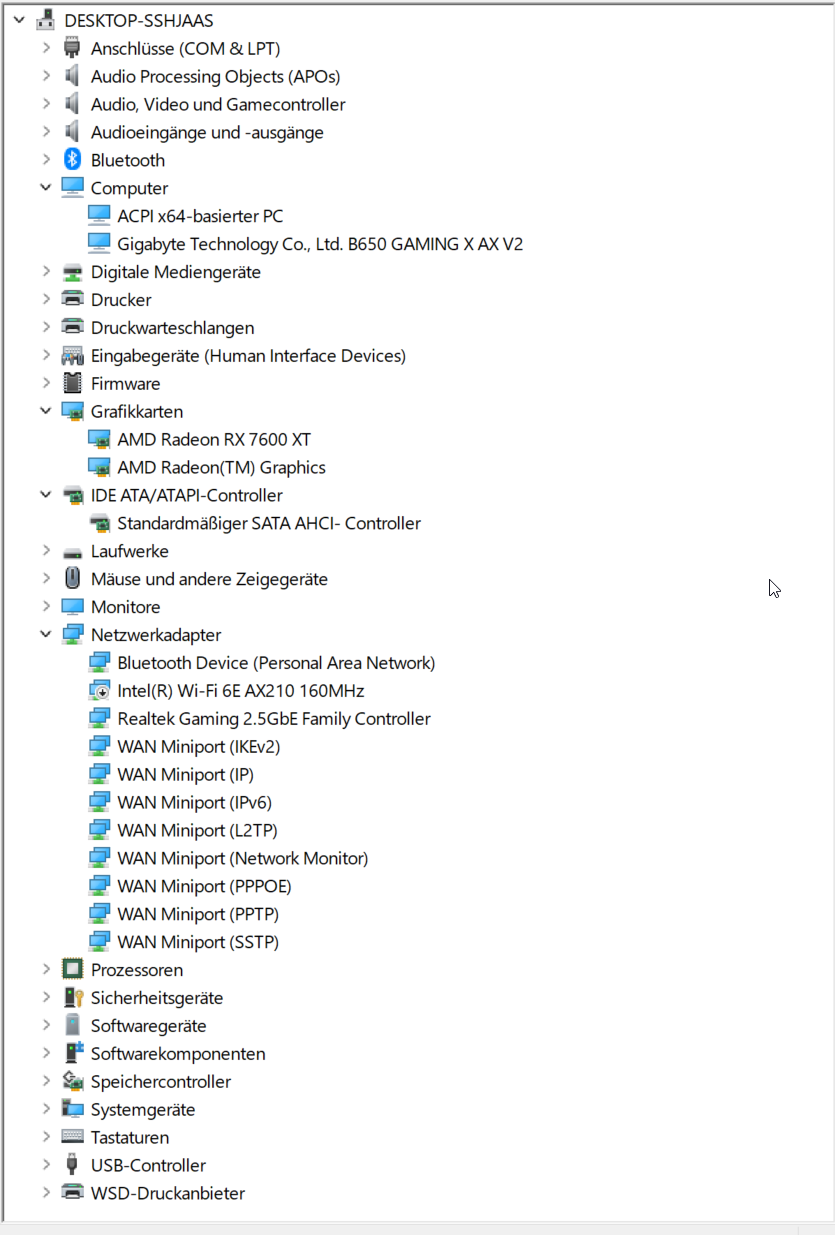Click the Firmware chip icon
This screenshot has width=835, height=1235.
(x=72, y=383)
